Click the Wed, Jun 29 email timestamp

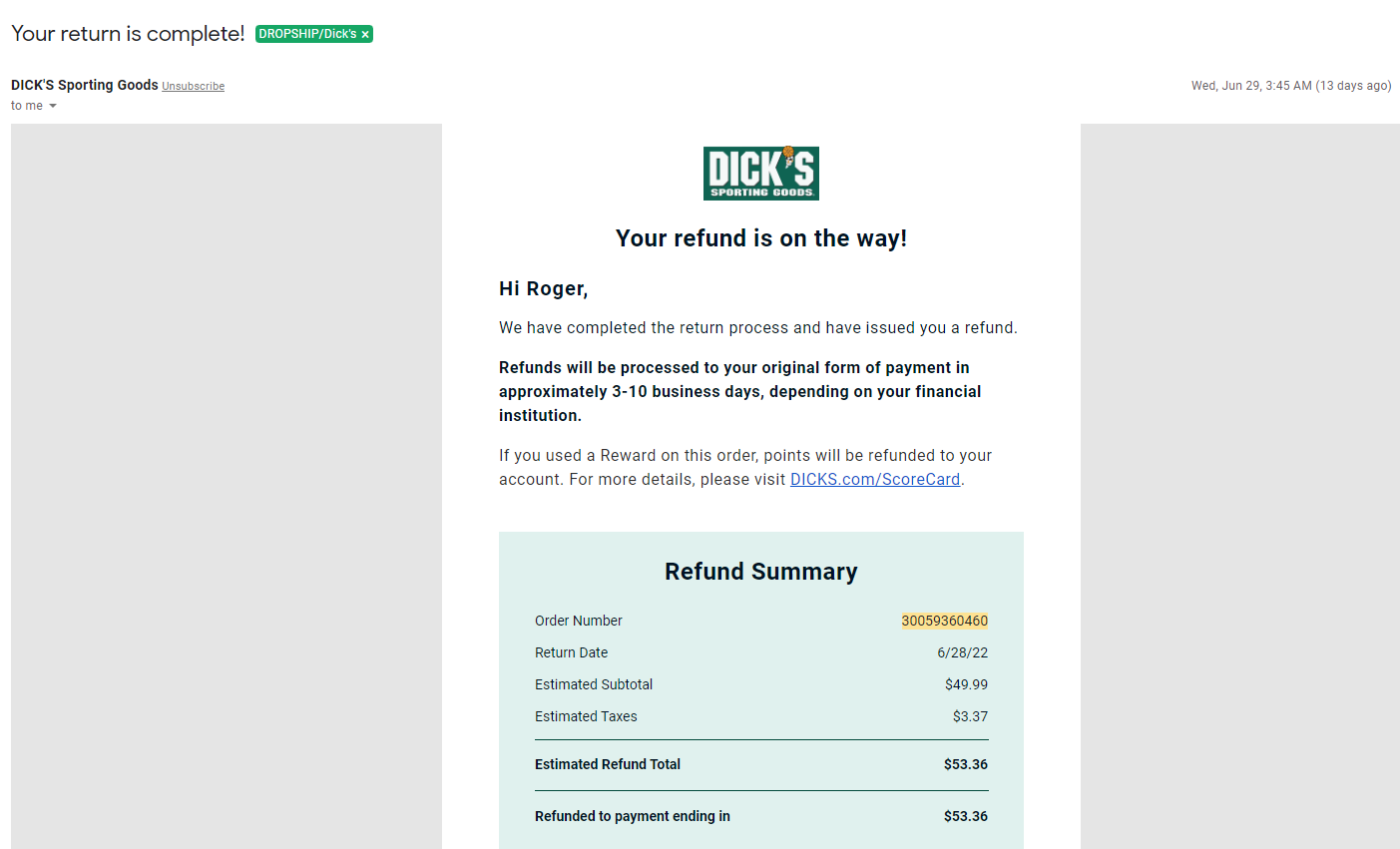(1291, 86)
